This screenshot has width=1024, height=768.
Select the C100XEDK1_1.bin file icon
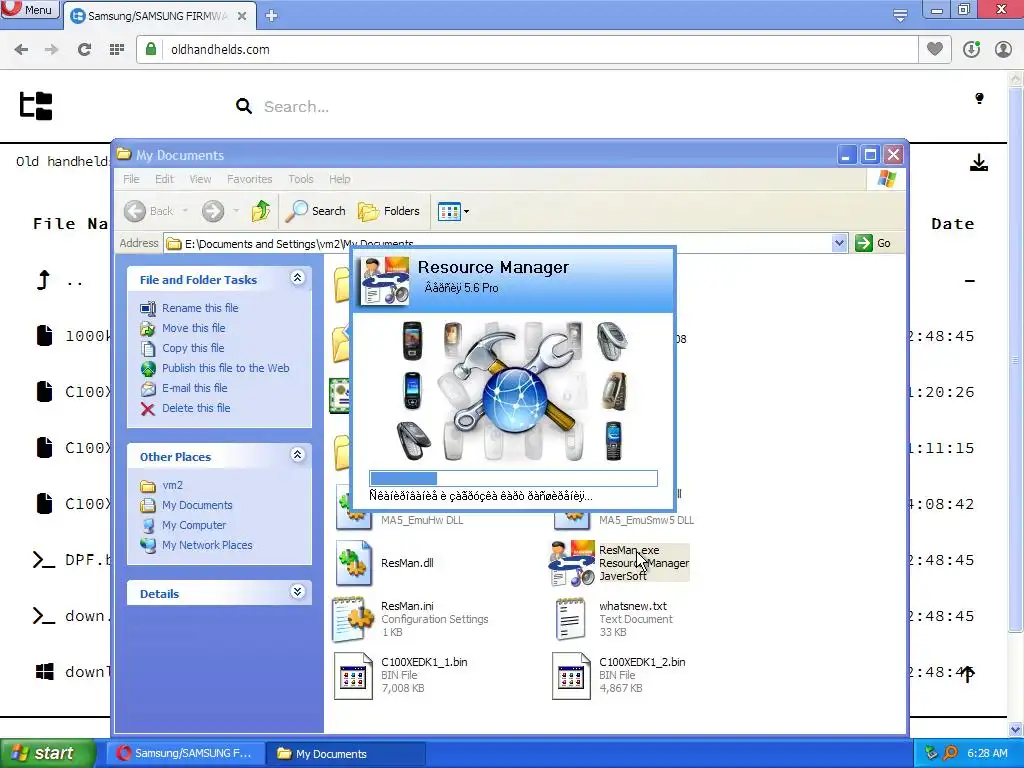coord(353,676)
